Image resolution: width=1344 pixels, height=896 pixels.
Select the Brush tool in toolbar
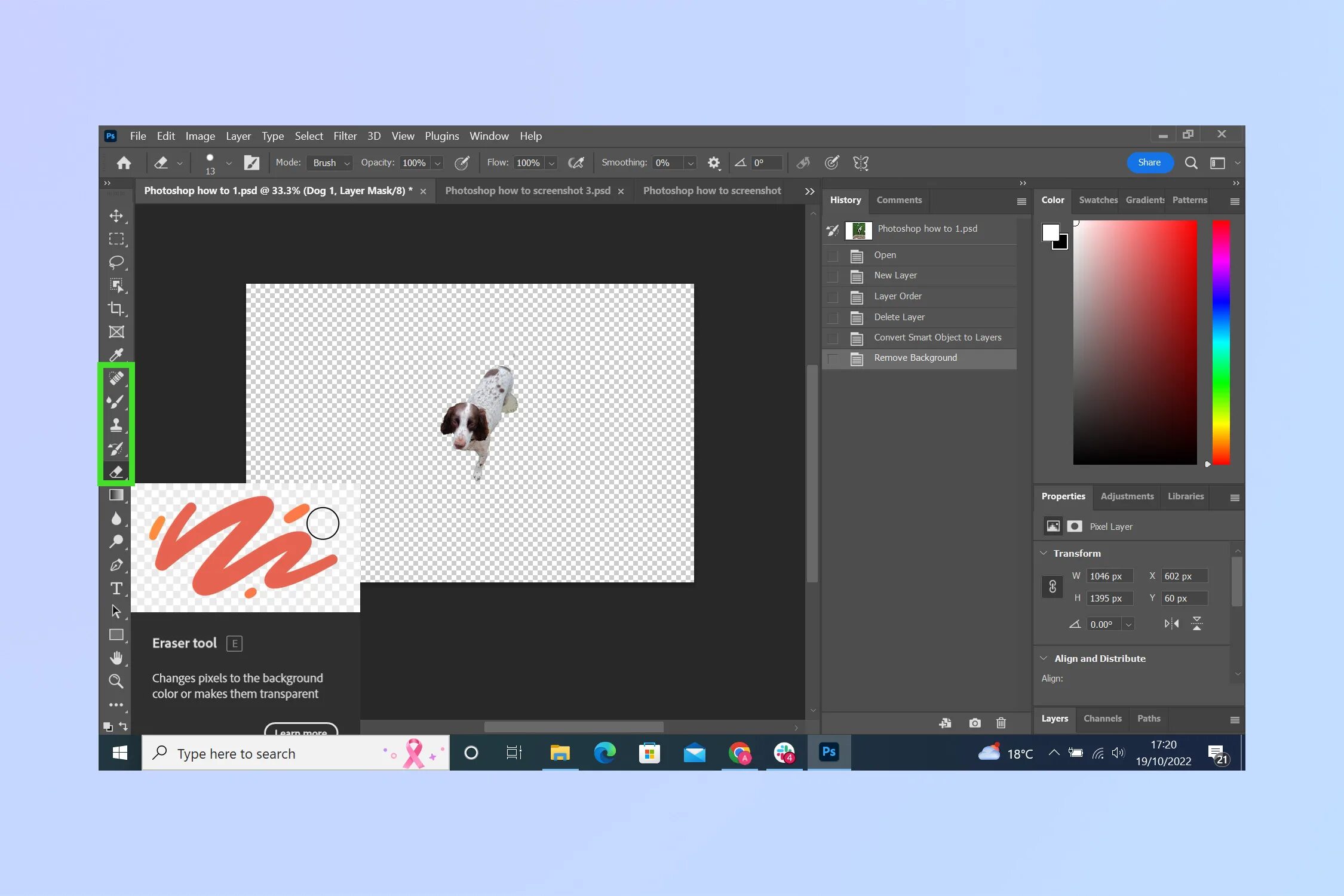click(116, 401)
